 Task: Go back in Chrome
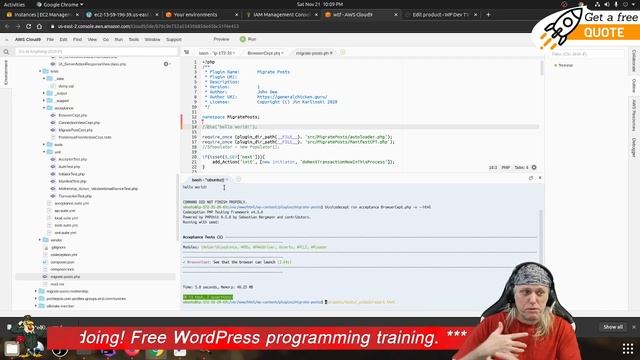point(7,26)
